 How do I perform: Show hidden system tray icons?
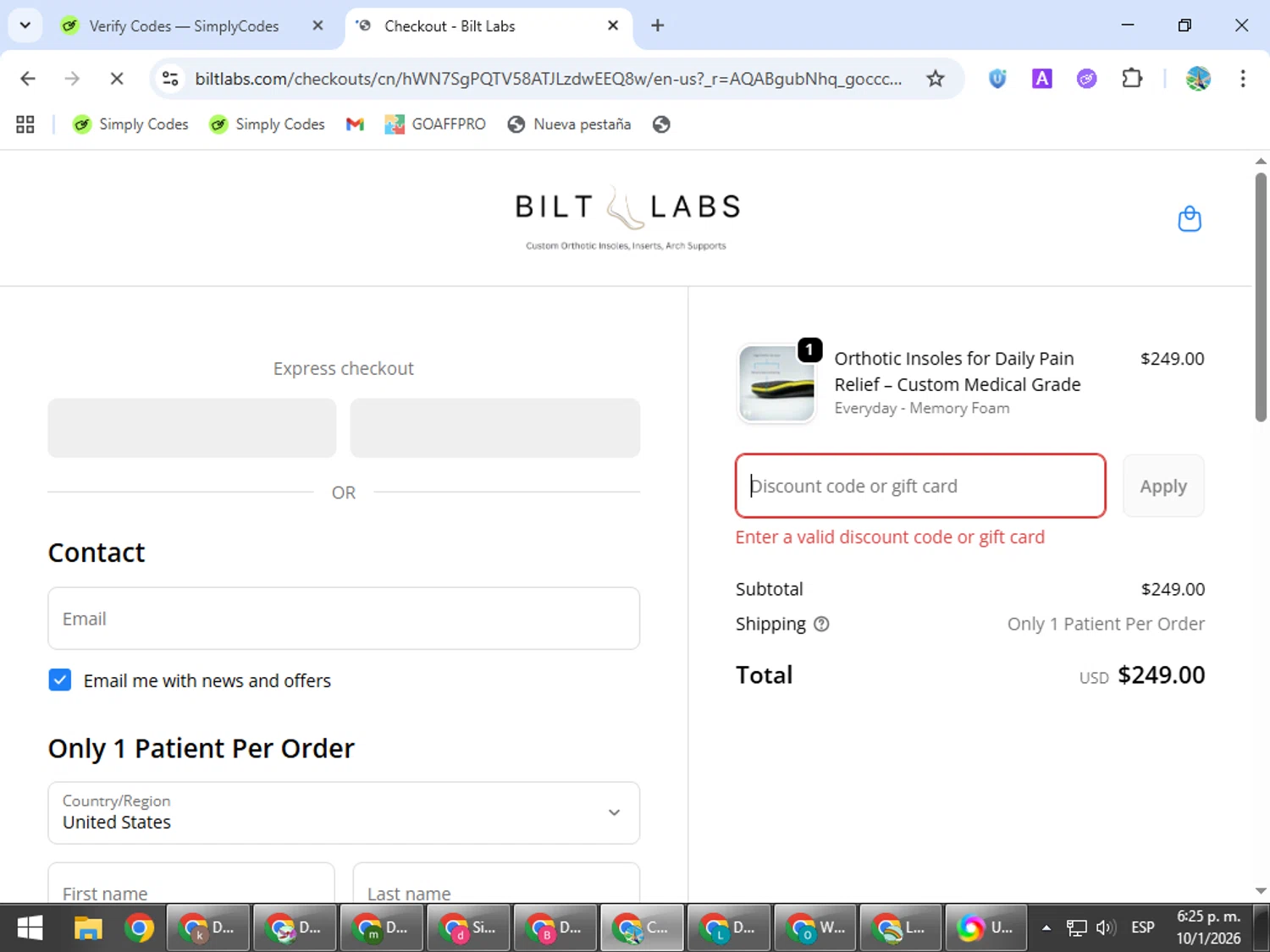[x=1046, y=928]
